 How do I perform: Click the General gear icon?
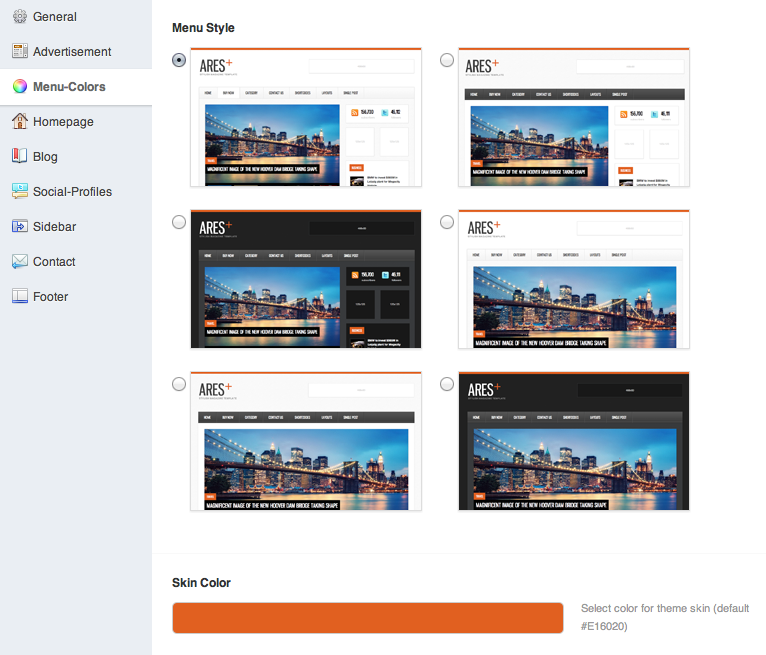(x=20, y=17)
